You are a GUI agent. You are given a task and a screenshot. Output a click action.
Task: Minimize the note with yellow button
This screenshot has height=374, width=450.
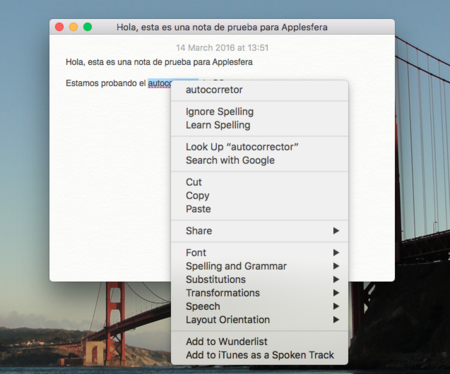pyautogui.click(x=73, y=27)
